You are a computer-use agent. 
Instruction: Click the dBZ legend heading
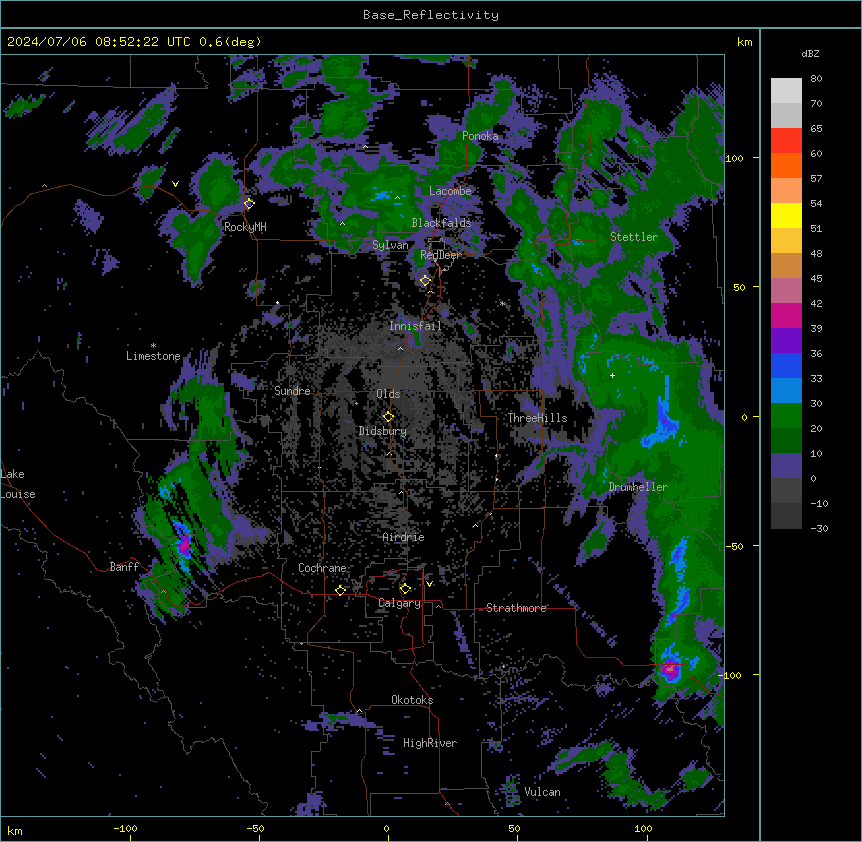810,54
